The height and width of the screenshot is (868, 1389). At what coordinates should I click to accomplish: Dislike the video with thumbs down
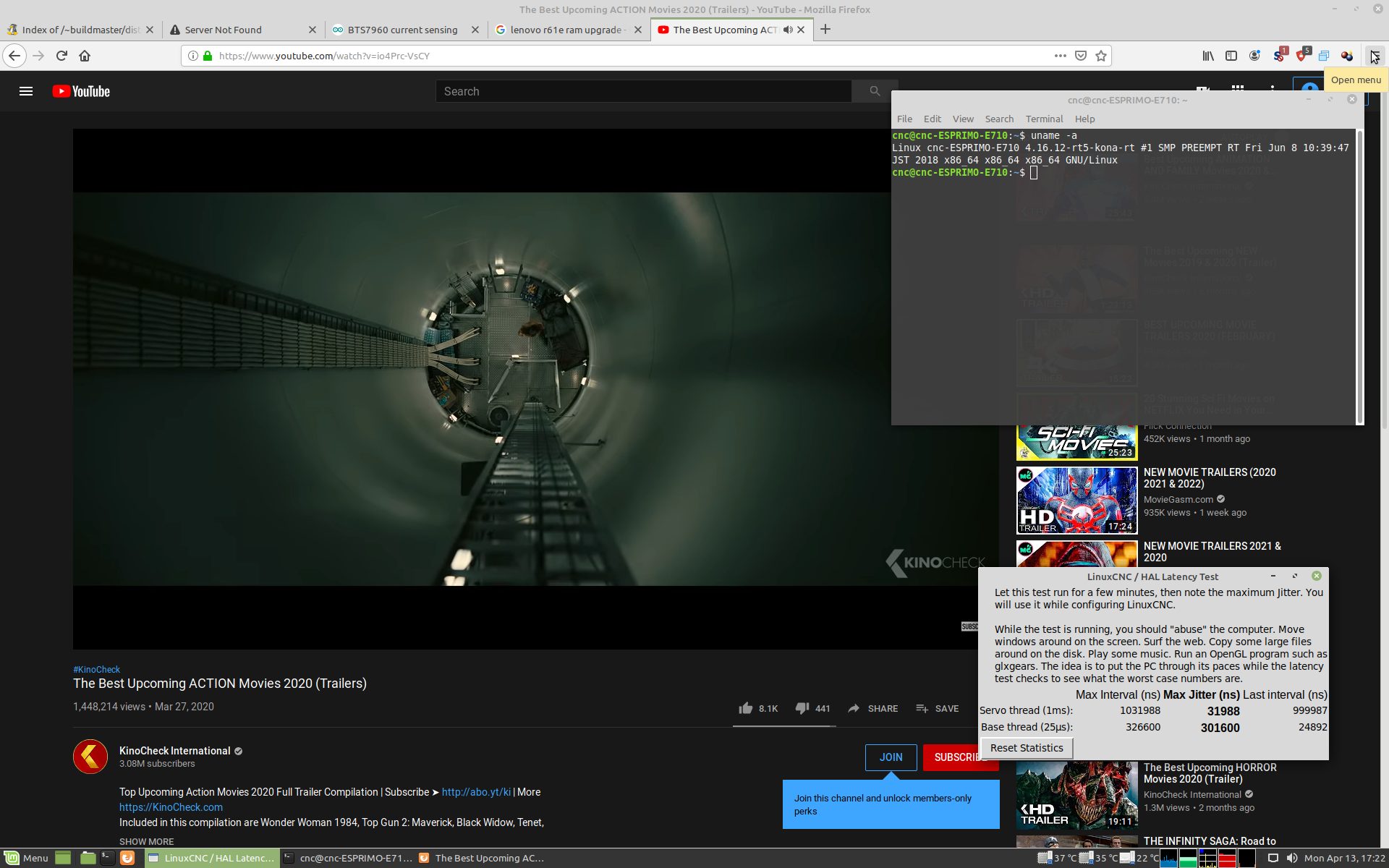pyautogui.click(x=812, y=708)
